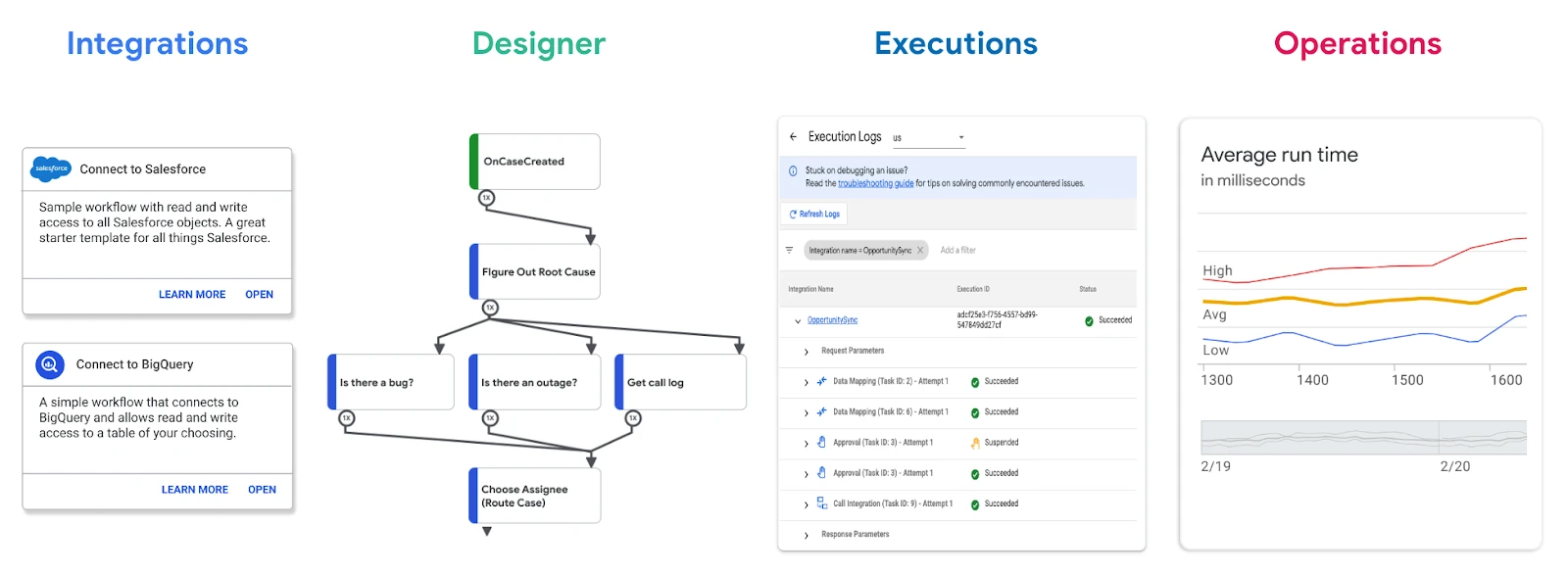Expand Data Mapping Task ID 2 row
This screenshot has width=1568, height=574.
[807, 382]
